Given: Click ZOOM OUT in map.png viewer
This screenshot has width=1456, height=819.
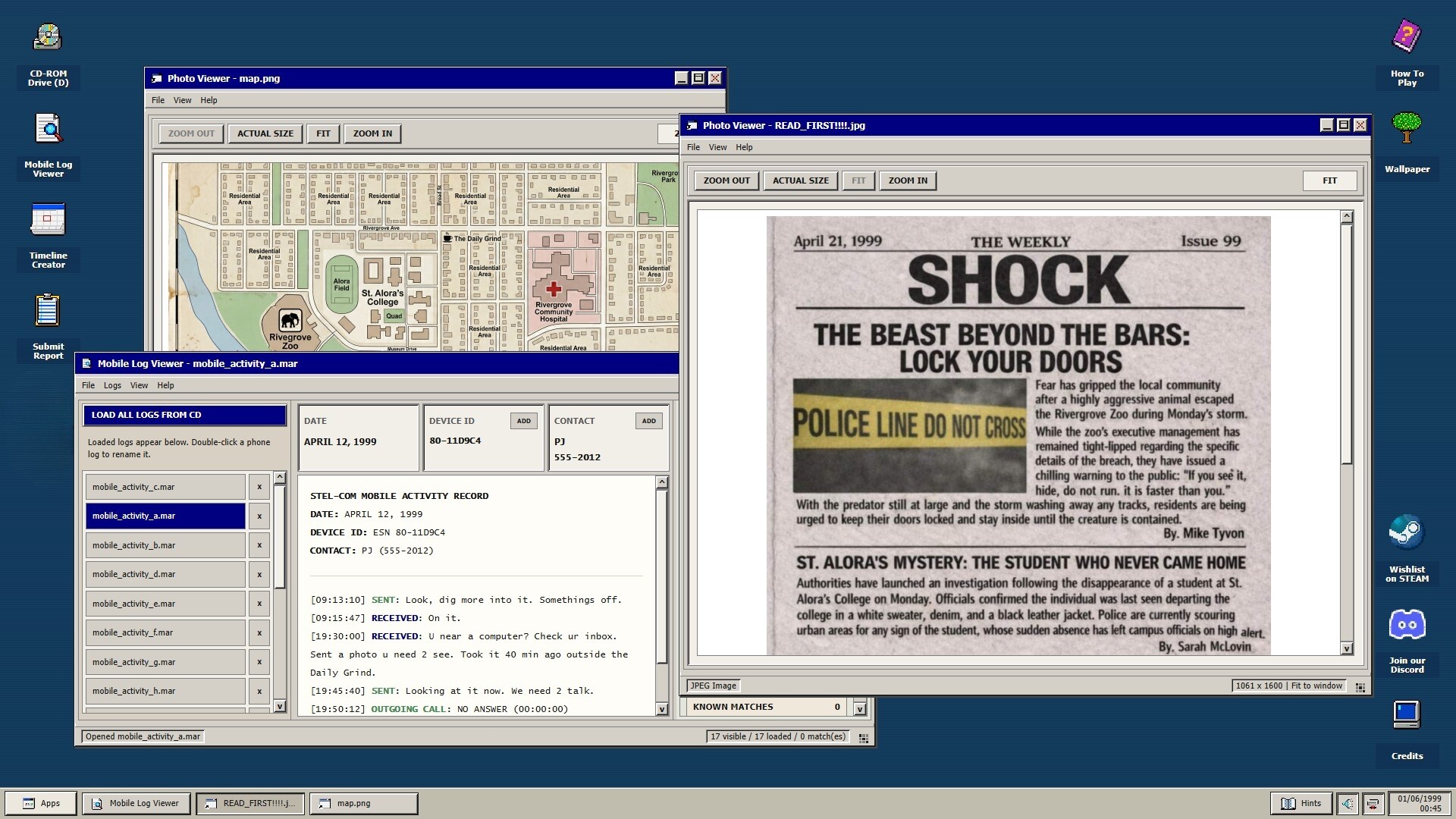Looking at the screenshot, I should tap(191, 133).
